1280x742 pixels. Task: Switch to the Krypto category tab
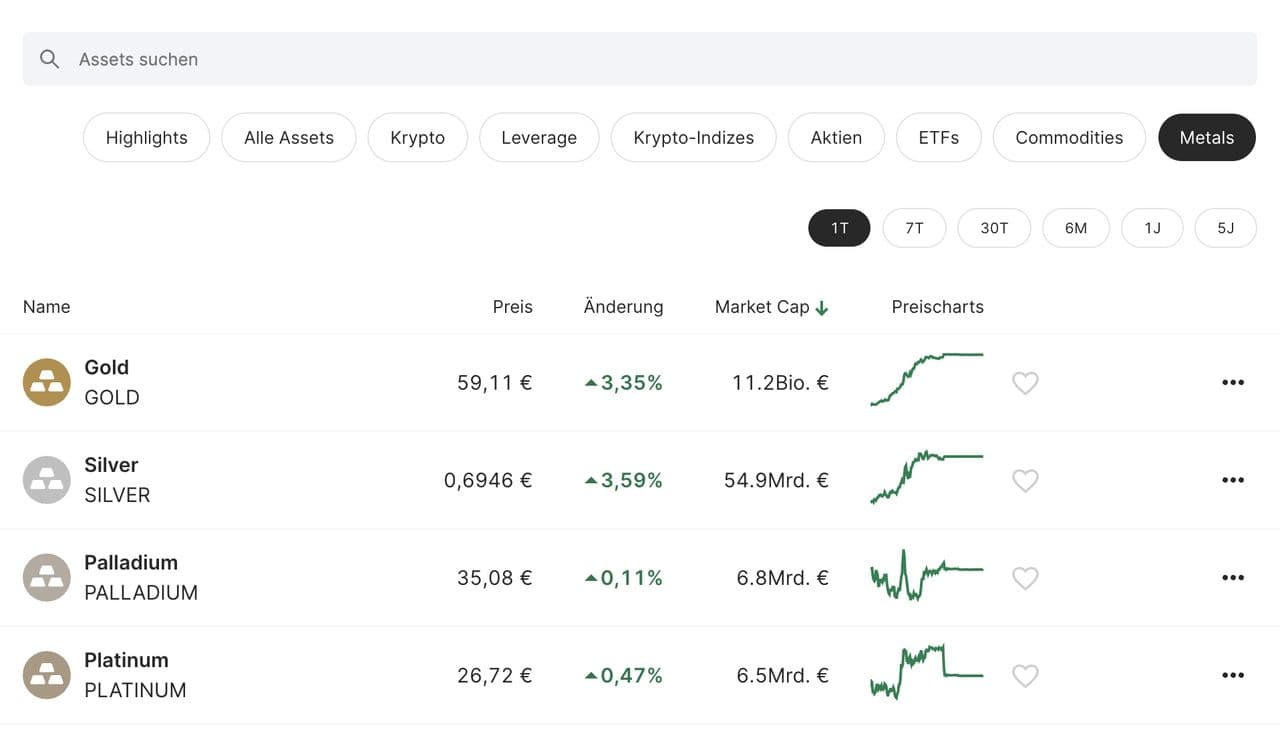pyautogui.click(x=417, y=138)
